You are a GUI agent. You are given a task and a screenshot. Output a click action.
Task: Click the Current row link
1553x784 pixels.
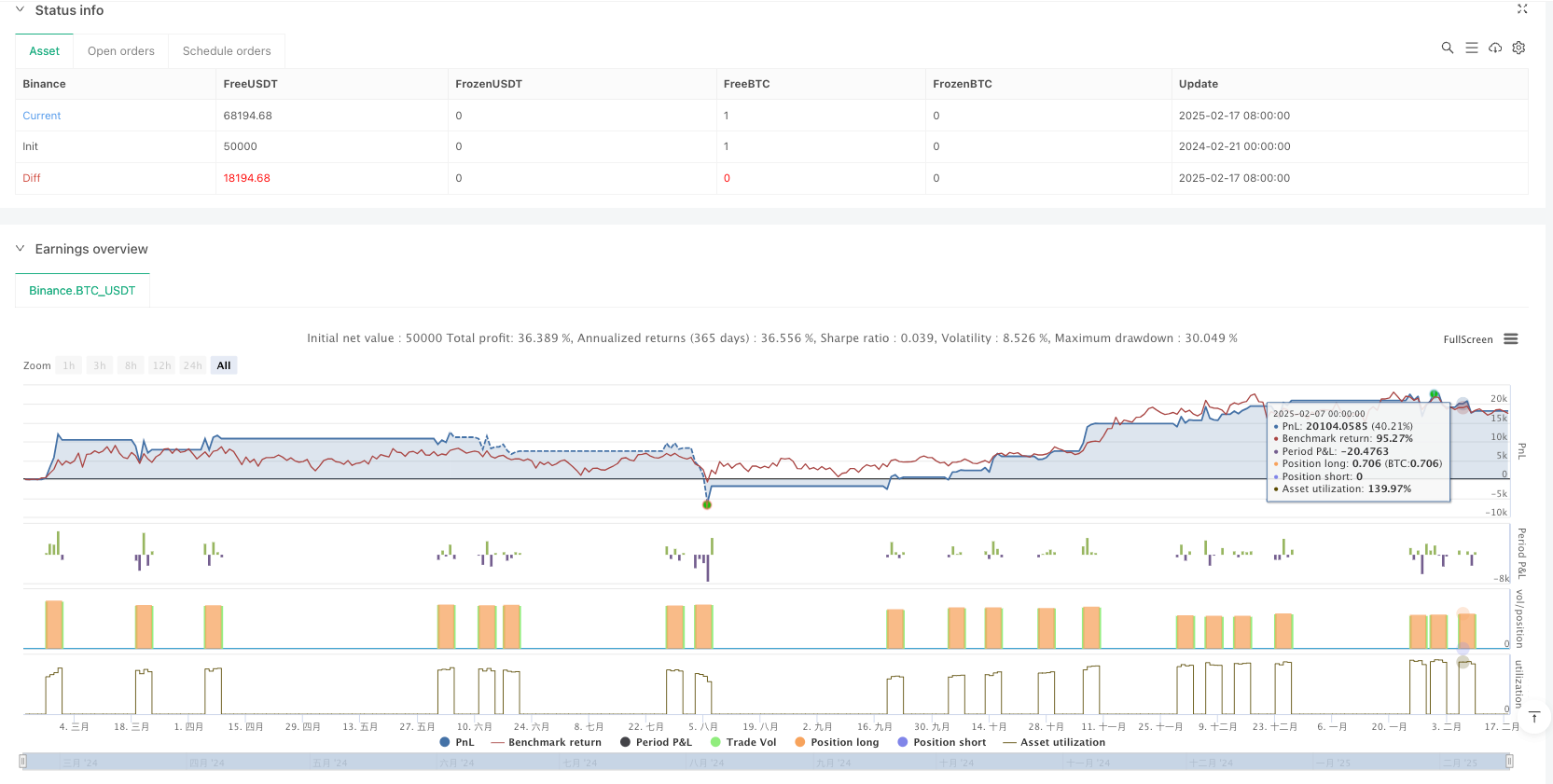click(x=42, y=116)
